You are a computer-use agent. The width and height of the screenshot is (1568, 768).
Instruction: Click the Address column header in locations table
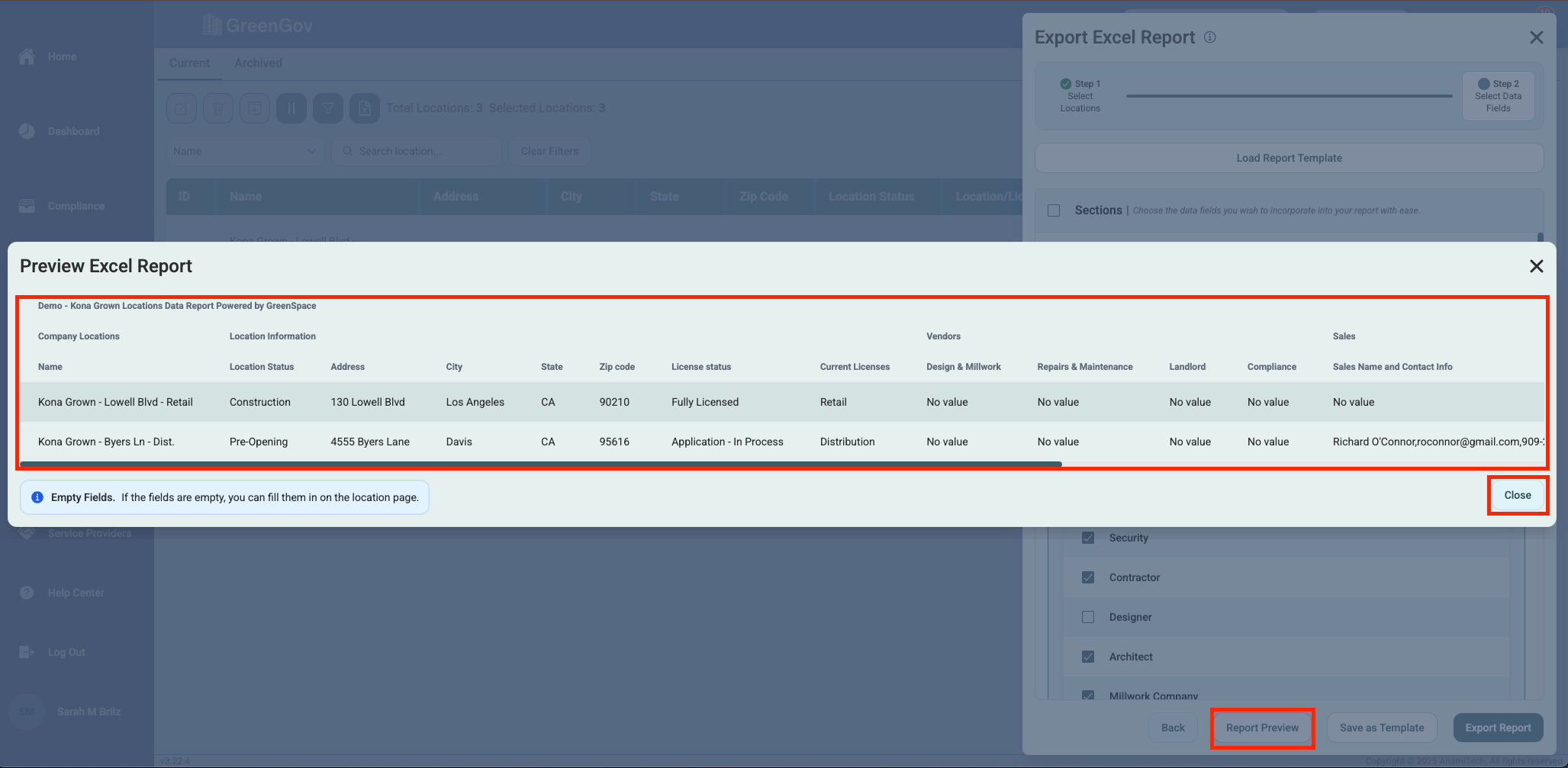pos(456,197)
